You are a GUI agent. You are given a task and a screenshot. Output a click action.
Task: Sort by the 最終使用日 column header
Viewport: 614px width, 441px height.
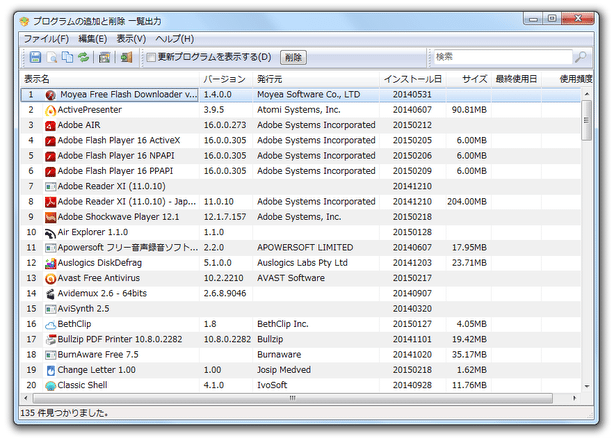[x=516, y=79]
